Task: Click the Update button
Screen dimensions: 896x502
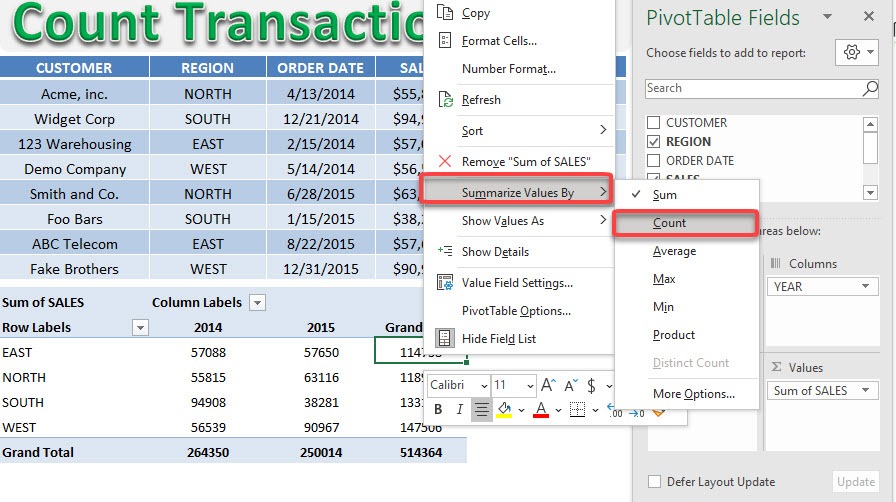Action: [x=855, y=481]
